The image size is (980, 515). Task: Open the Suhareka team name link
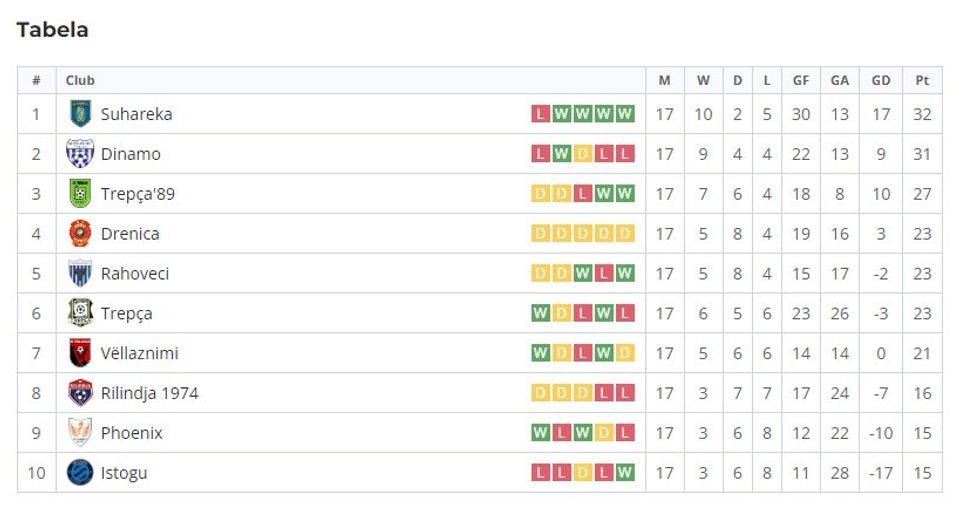coord(136,114)
